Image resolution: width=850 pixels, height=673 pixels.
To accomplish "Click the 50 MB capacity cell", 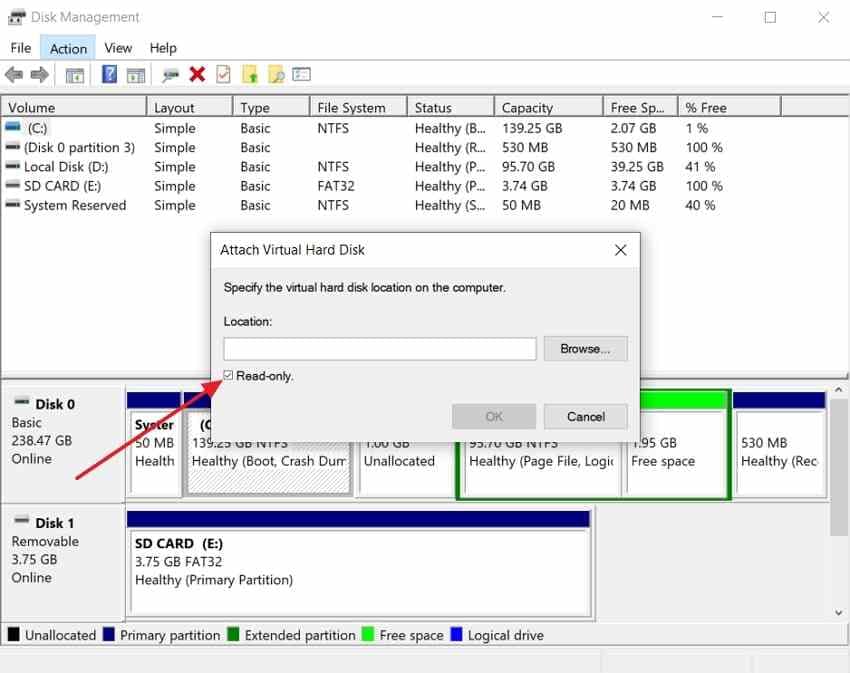I will click(521, 206).
